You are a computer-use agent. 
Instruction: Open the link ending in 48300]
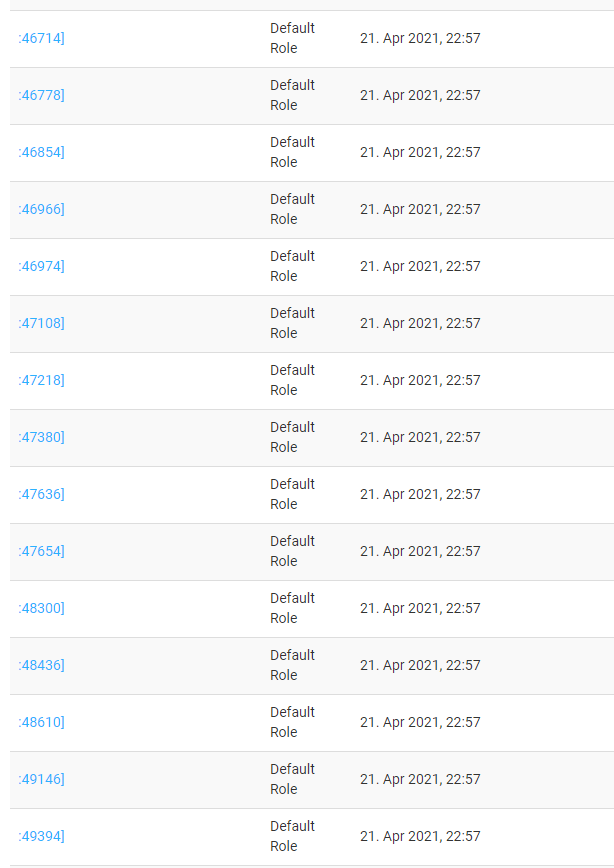pyautogui.click(x=42, y=608)
